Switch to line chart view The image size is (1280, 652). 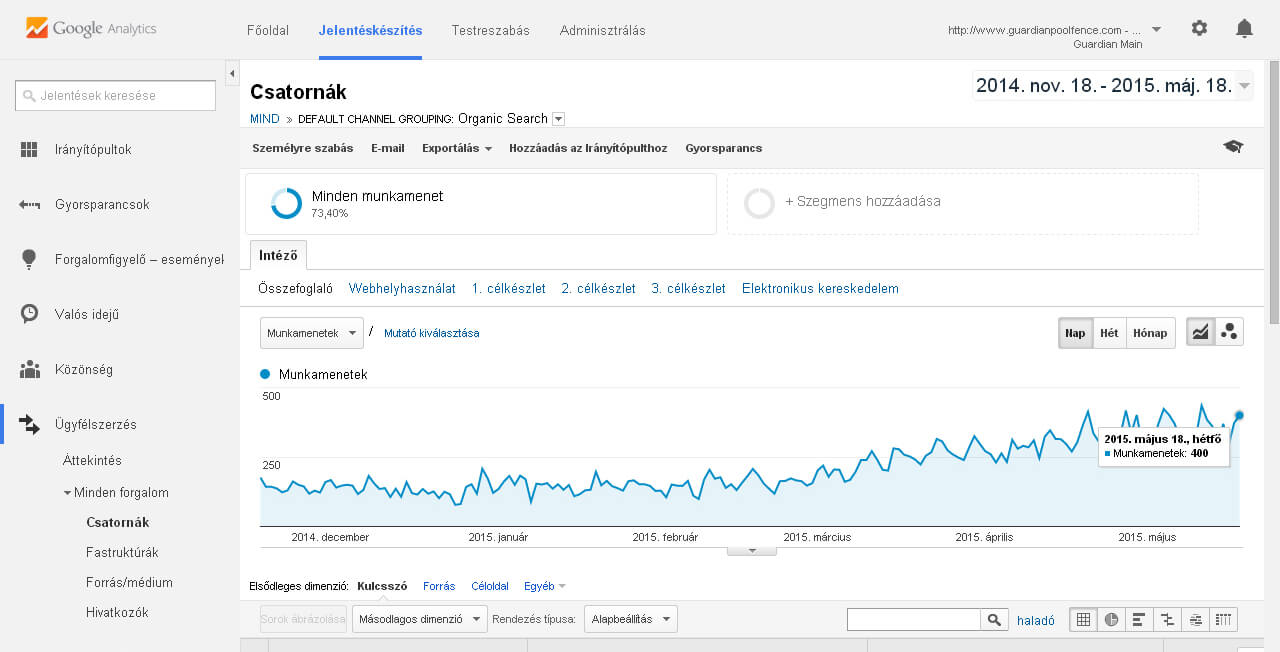(1200, 333)
